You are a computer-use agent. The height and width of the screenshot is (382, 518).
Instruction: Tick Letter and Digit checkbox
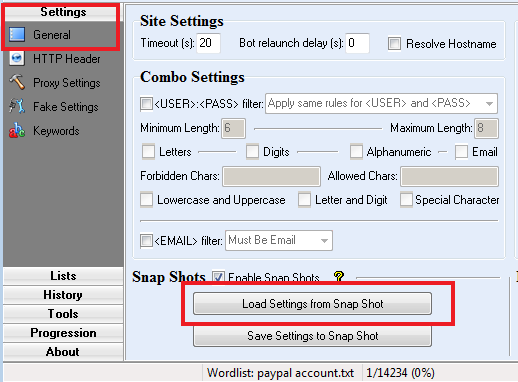304,200
